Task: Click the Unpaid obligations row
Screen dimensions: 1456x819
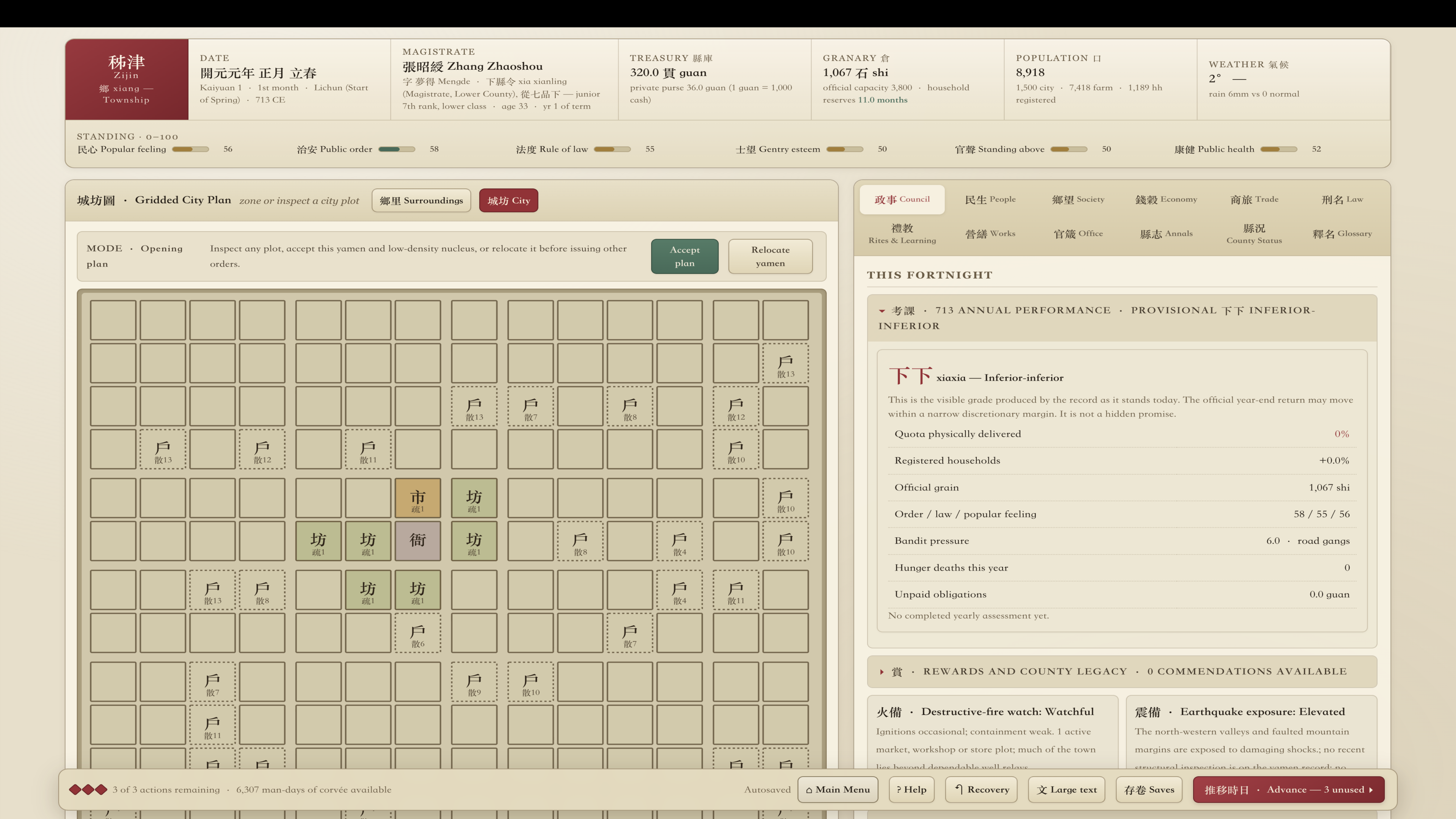Action: (x=1122, y=595)
